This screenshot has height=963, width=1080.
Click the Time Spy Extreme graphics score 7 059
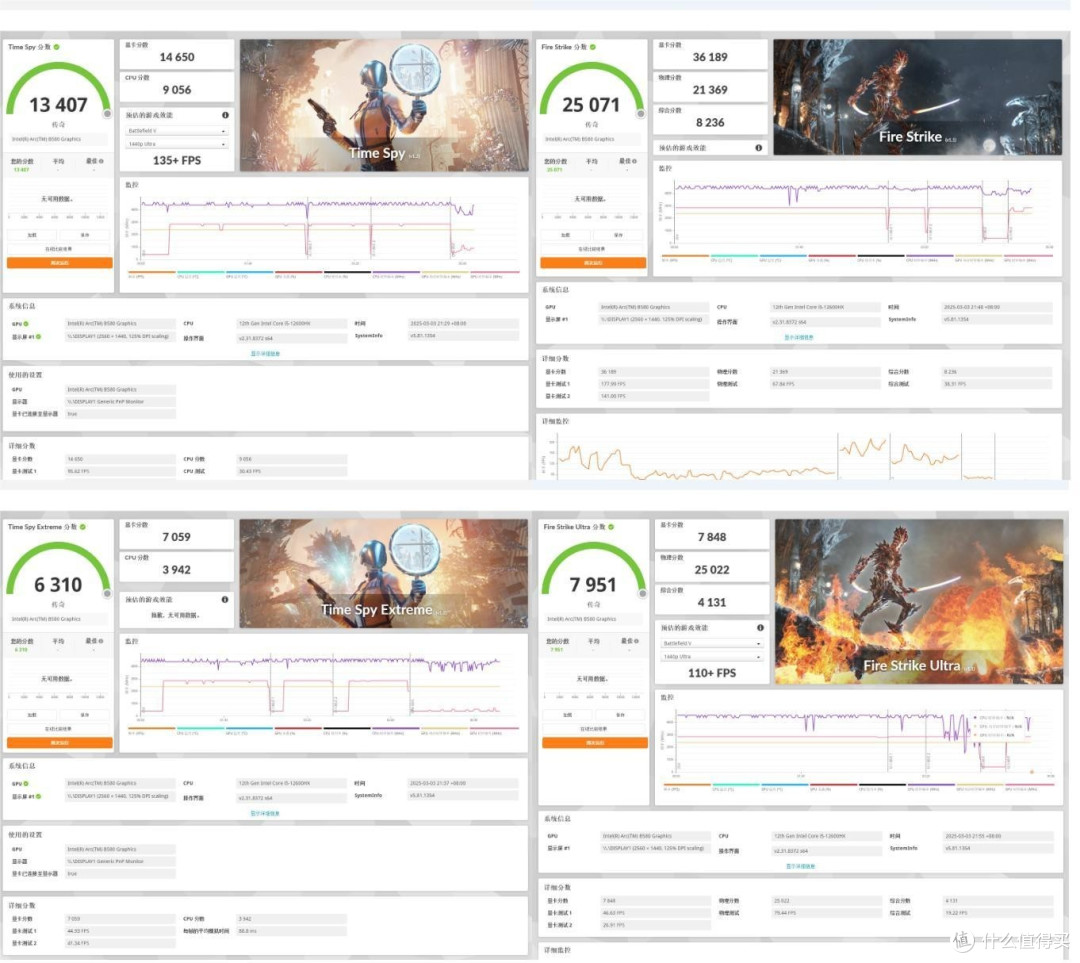[177, 537]
